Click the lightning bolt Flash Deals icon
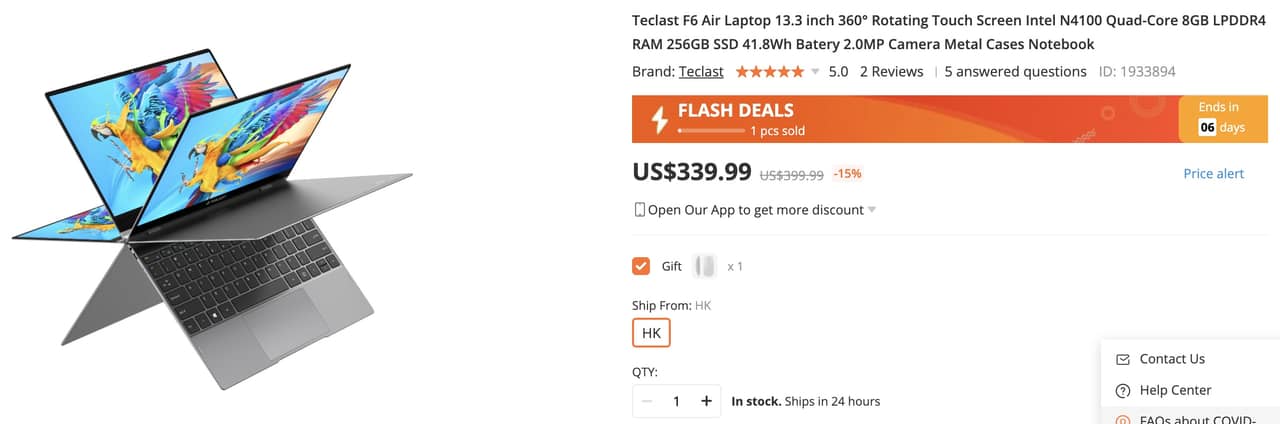Screen dimensions: 1280x424 (x=659, y=119)
